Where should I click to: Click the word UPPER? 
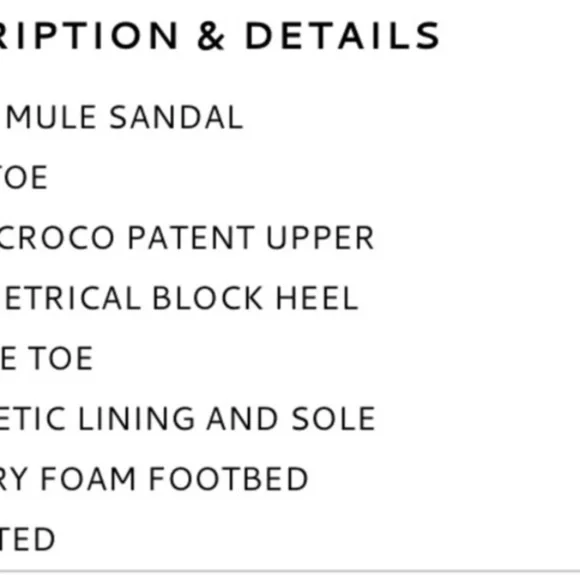320,237
